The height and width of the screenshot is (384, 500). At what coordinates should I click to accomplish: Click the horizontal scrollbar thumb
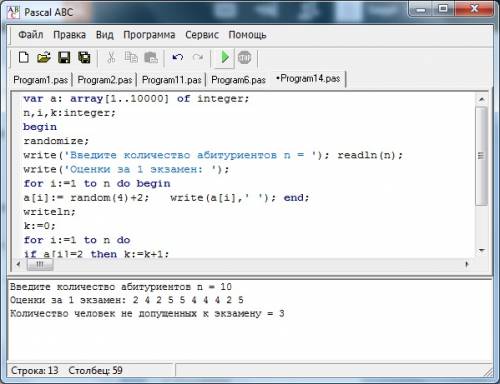[x=40, y=265]
